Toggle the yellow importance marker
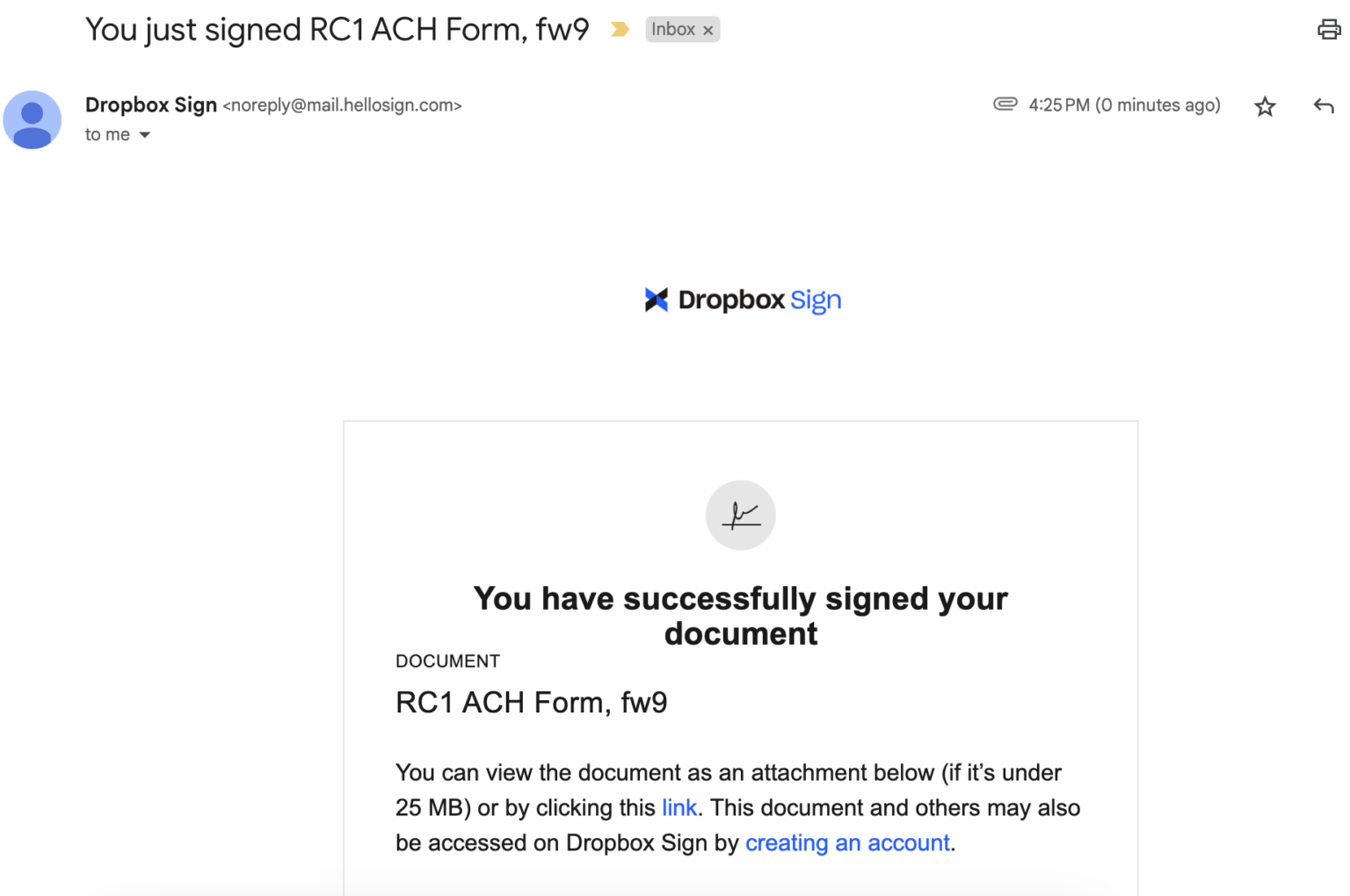1350x896 pixels. tap(620, 30)
